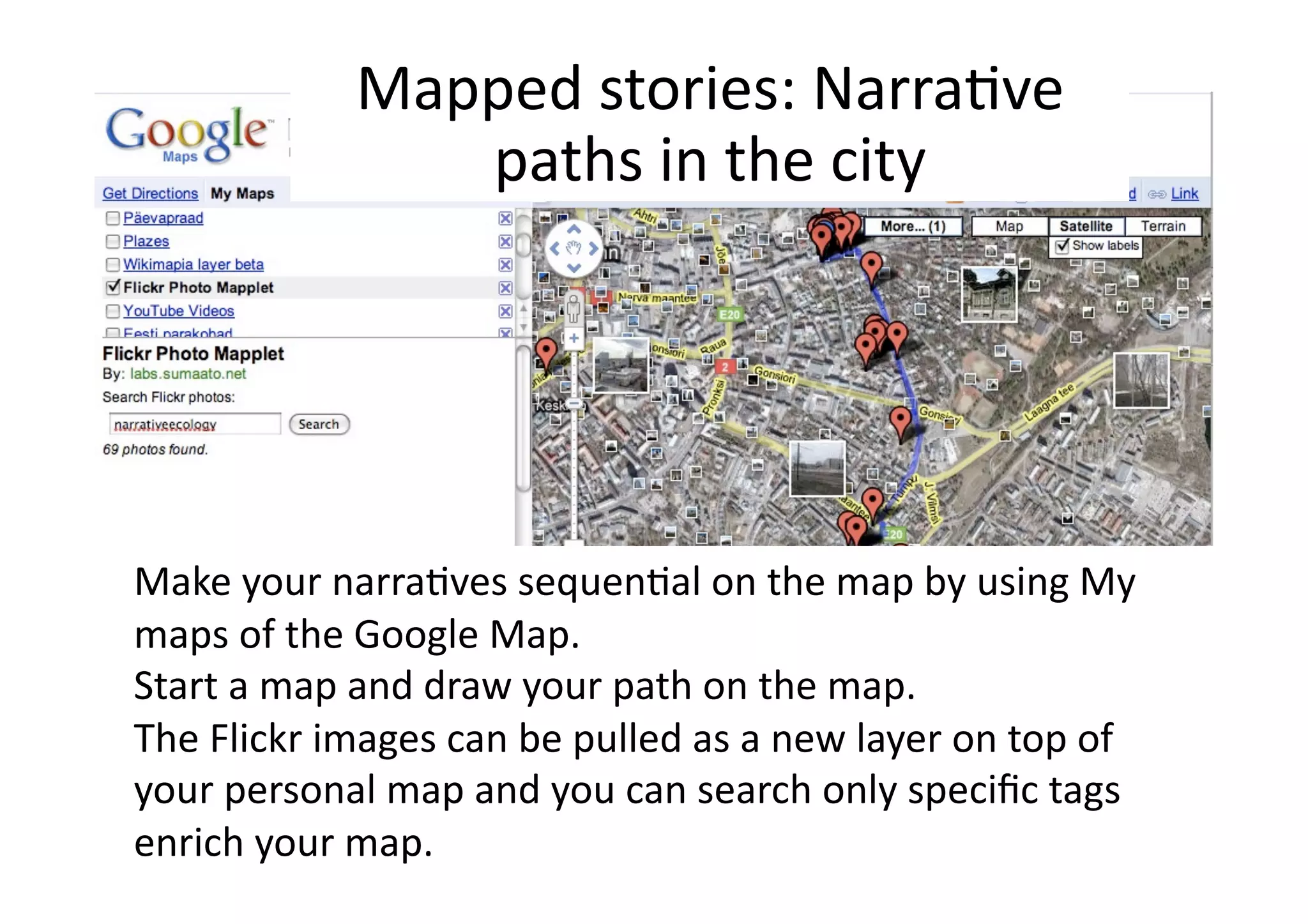
Task: Focus the Search Flickr photos input field
Action: pos(195,424)
